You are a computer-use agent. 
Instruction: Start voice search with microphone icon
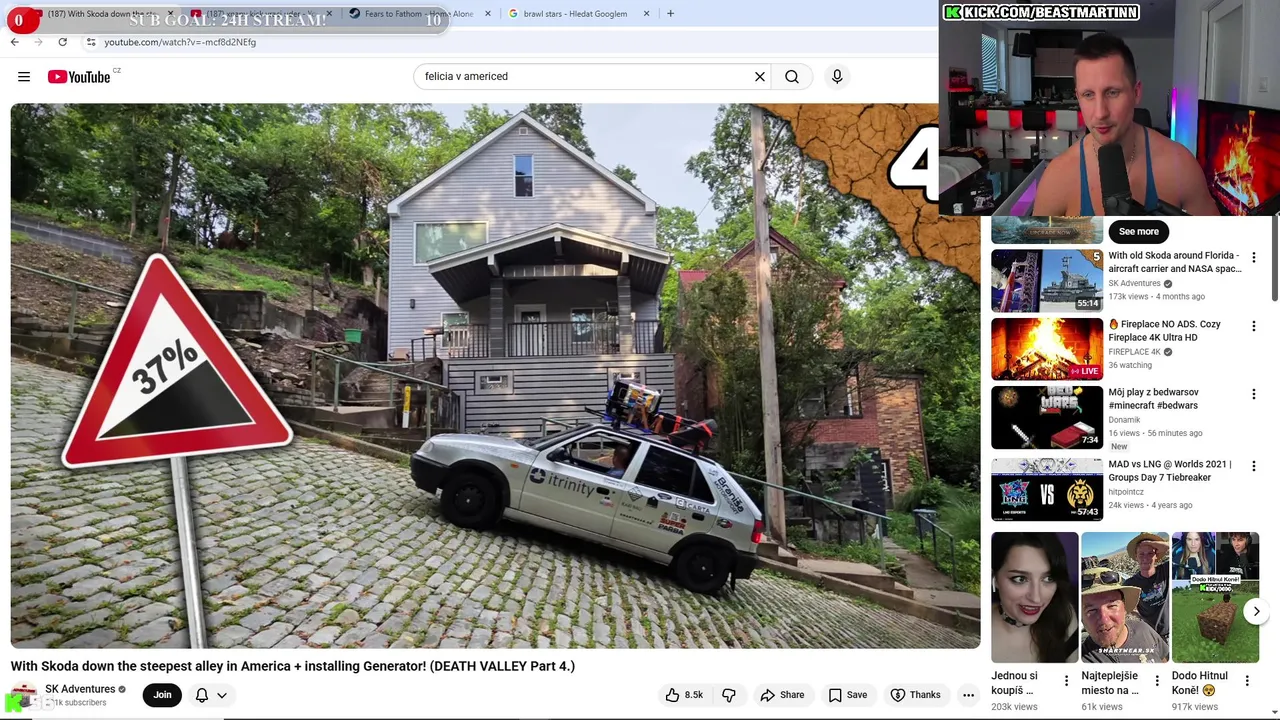pos(837,76)
